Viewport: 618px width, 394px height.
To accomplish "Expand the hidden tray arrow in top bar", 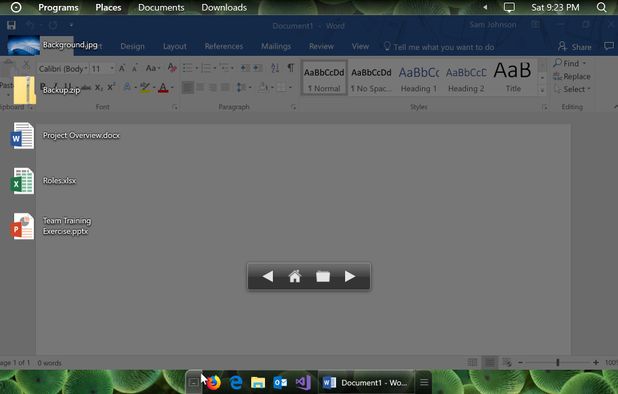I will point(485,7).
